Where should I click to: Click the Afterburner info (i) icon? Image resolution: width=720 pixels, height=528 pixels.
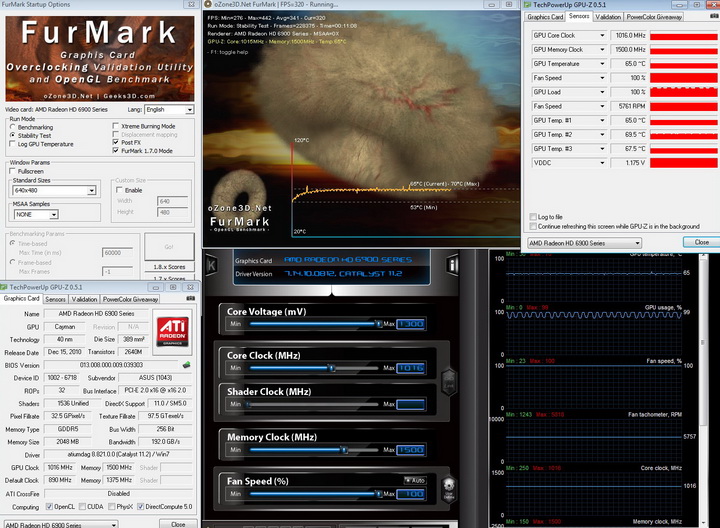point(453,266)
